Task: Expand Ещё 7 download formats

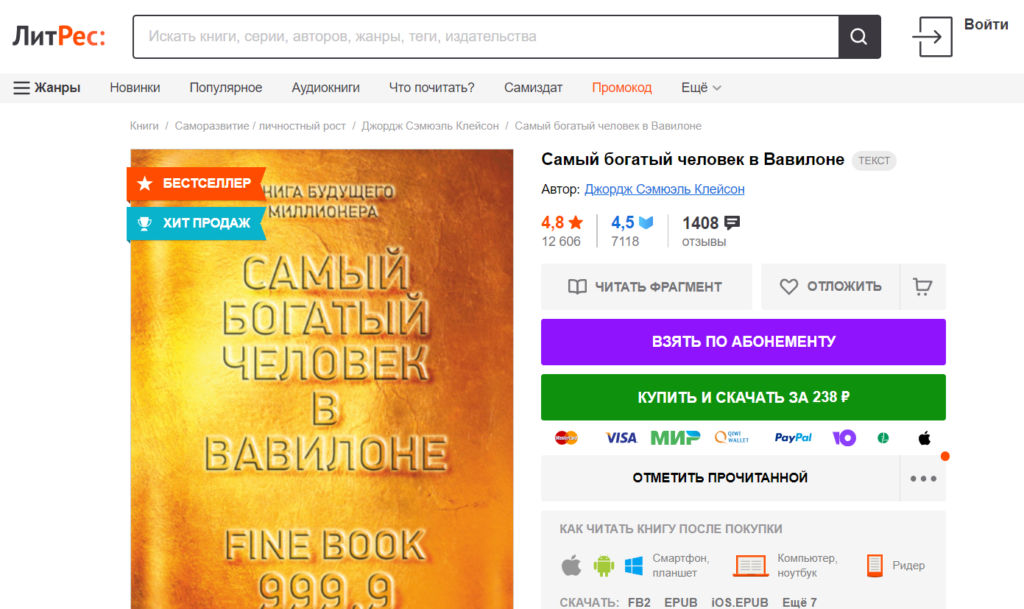Action: click(799, 602)
